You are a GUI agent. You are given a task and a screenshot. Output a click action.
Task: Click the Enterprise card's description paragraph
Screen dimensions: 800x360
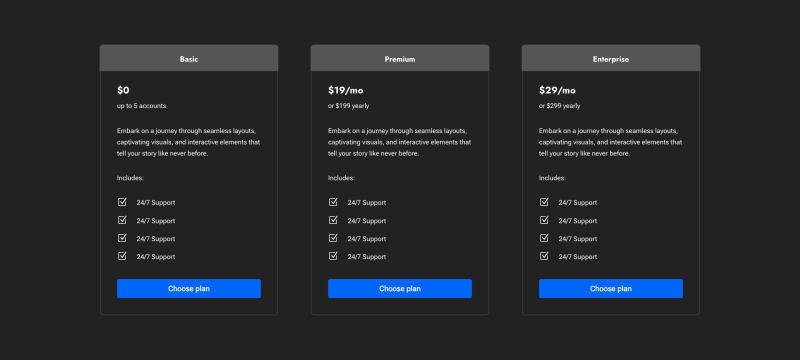pyautogui.click(x=610, y=142)
